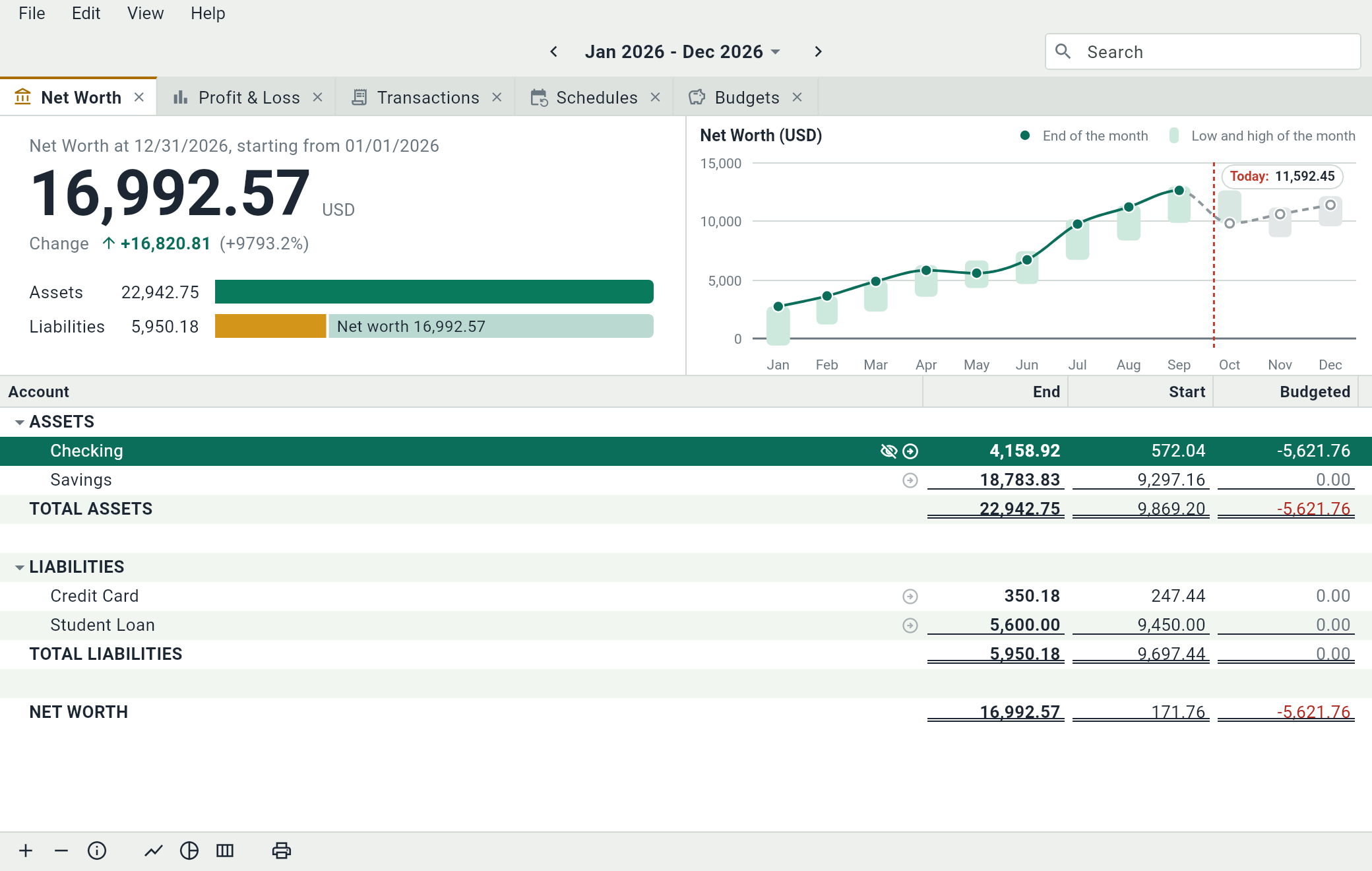Screen dimensions: 1372x871
Task: Click the green Assets bar
Action: click(434, 292)
